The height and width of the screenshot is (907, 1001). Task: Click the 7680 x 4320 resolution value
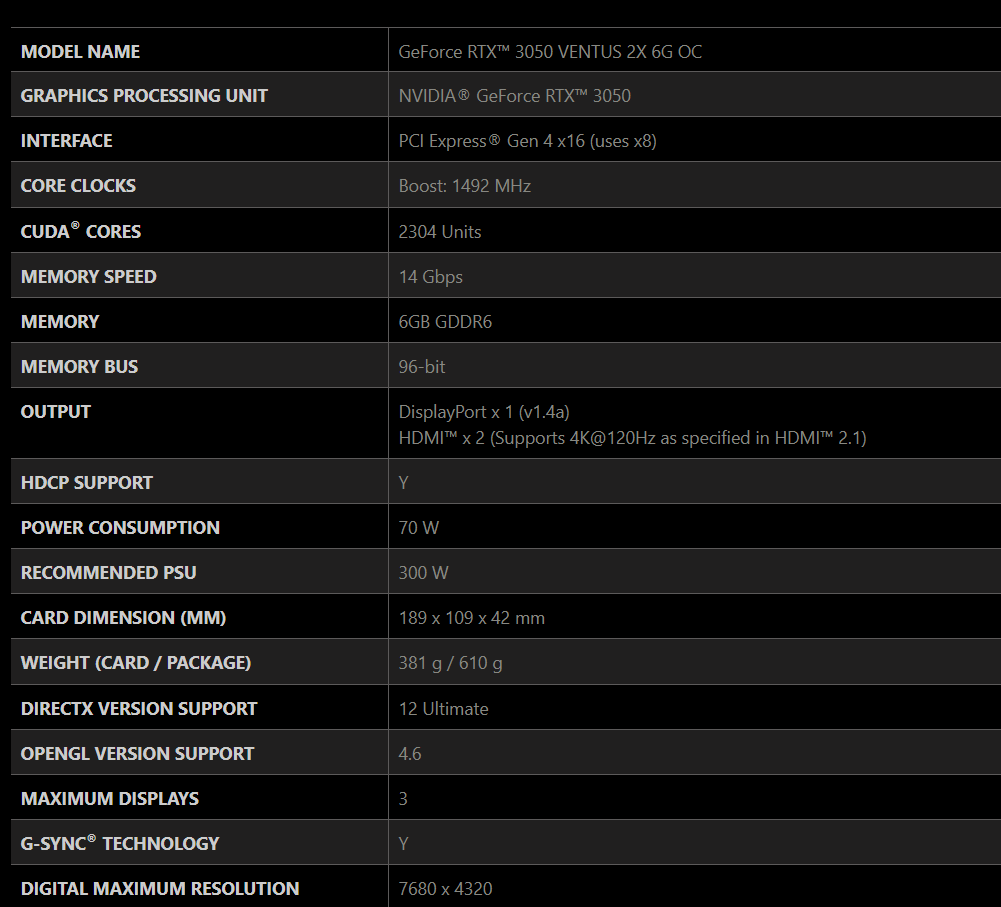point(445,889)
